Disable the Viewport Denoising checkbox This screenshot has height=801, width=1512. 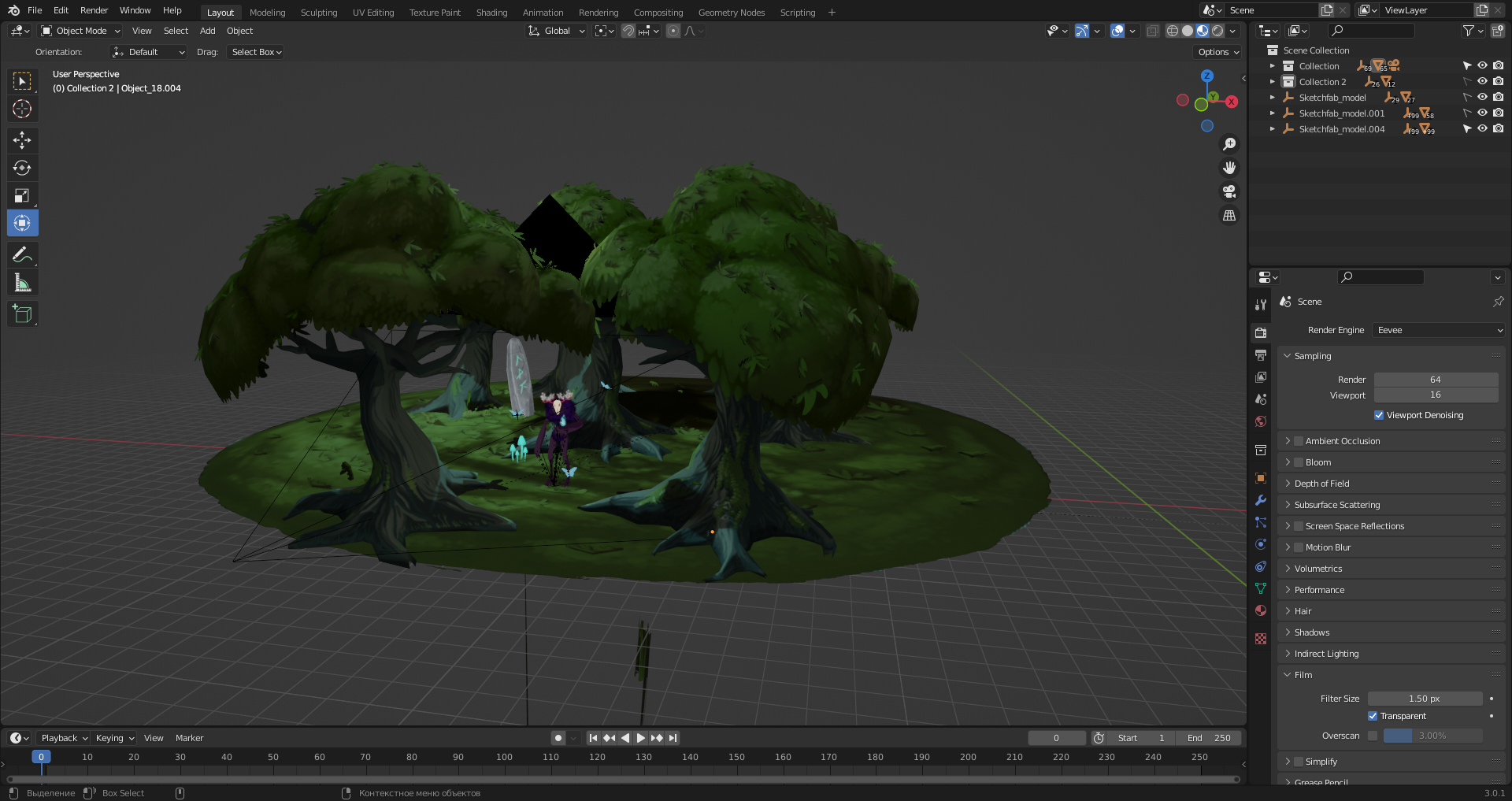point(1379,415)
